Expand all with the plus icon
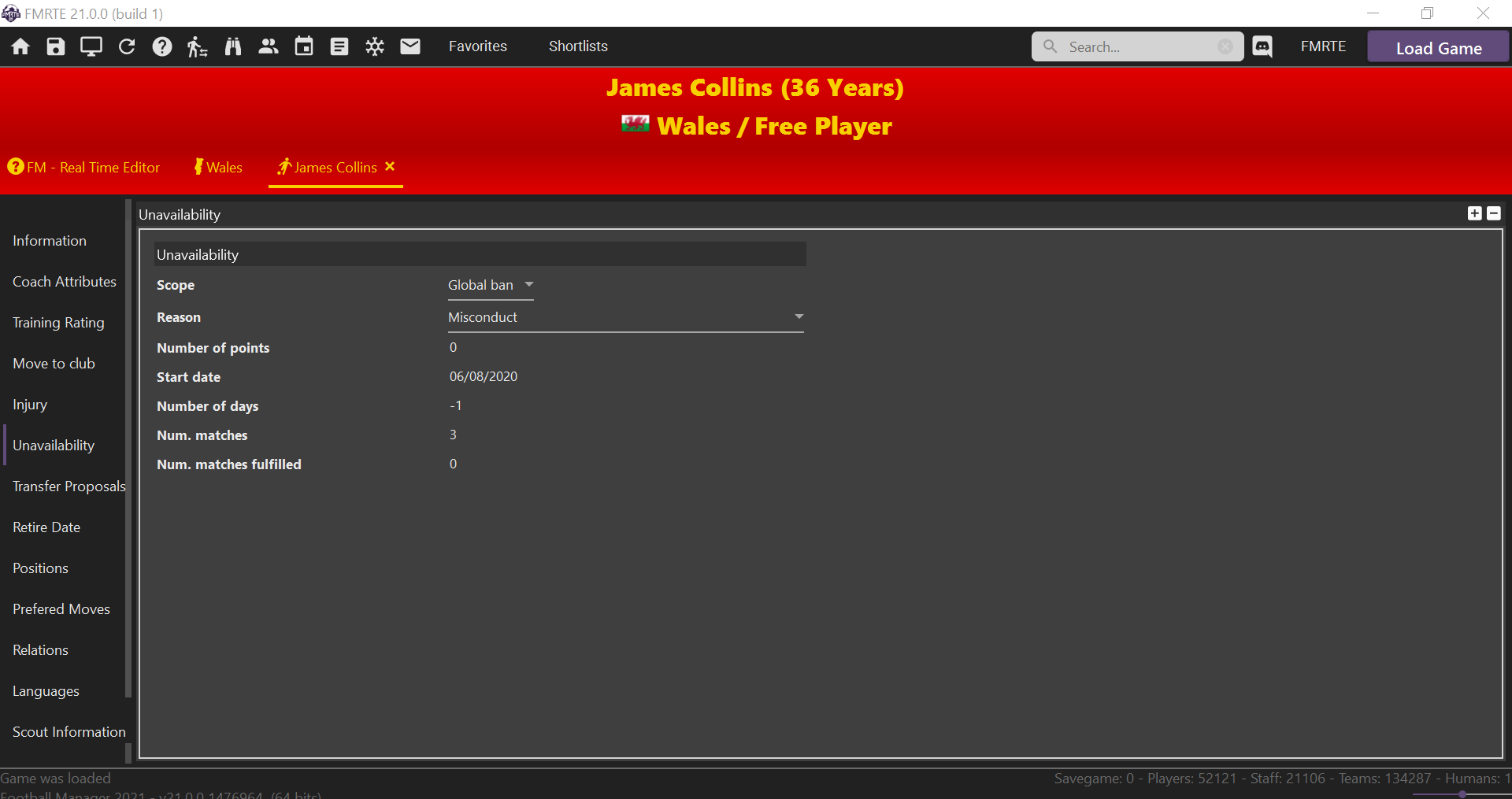Viewport: 1512px width, 799px height. 1475,213
